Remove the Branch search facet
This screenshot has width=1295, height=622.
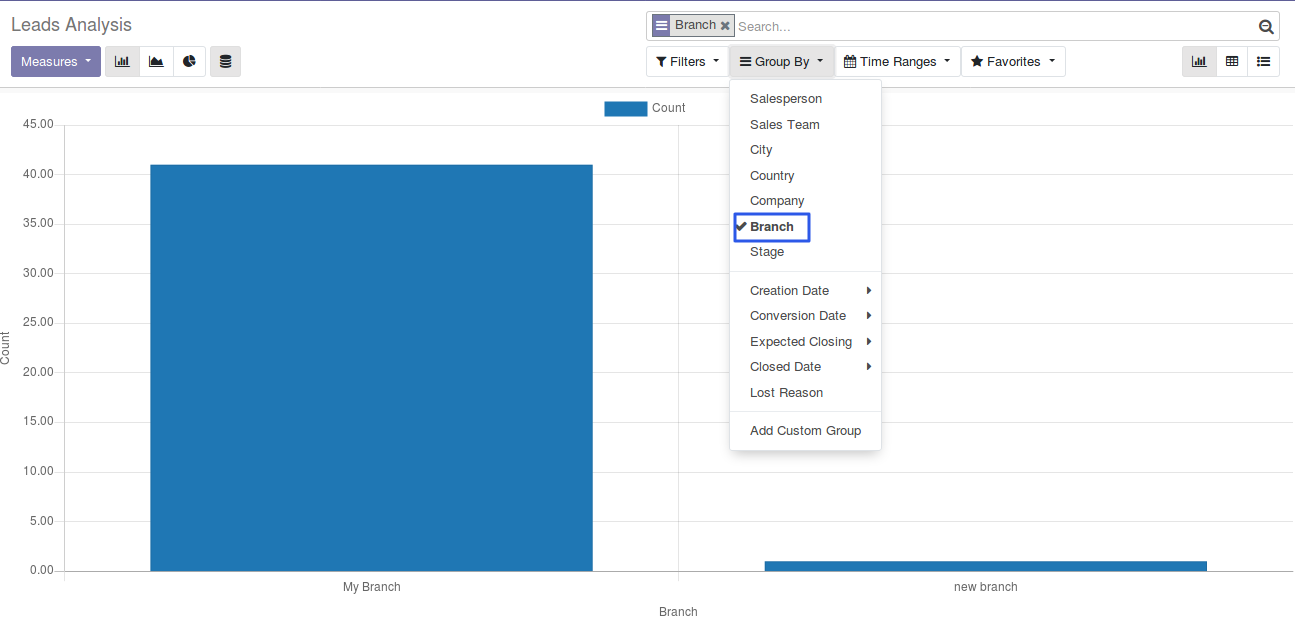725,26
